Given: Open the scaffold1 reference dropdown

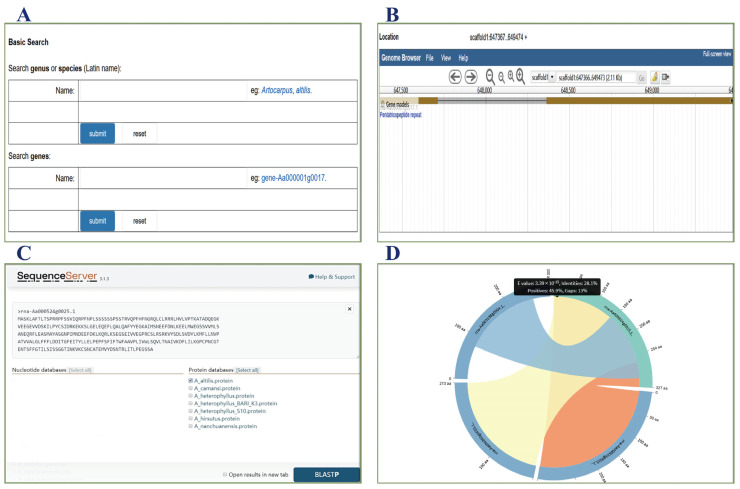Looking at the screenshot, I should 543,77.
